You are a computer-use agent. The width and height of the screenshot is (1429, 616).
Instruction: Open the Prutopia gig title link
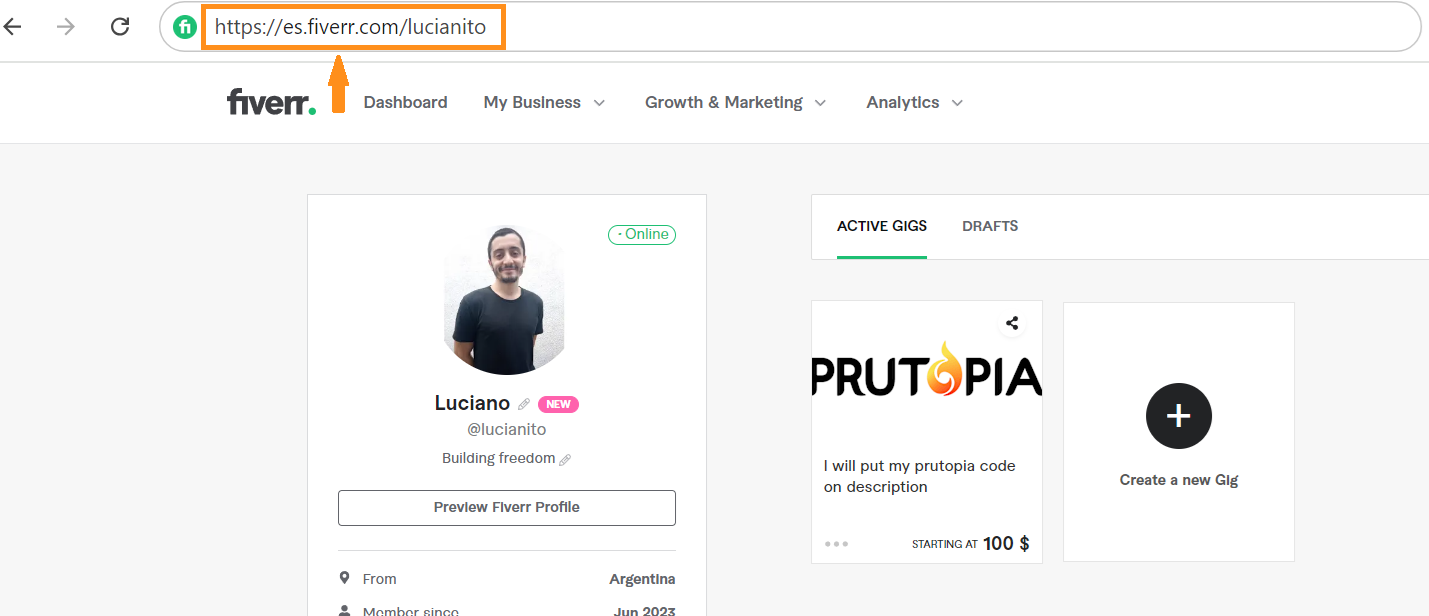click(x=919, y=476)
